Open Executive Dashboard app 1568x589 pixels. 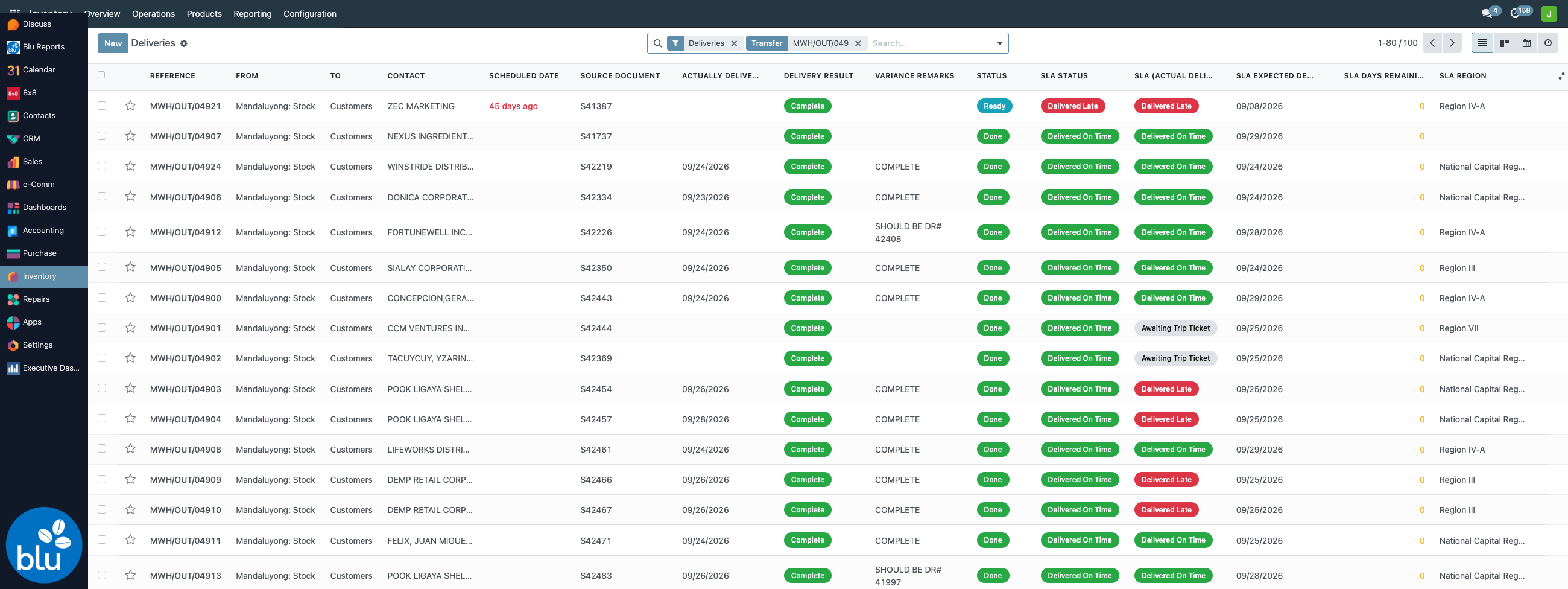click(44, 368)
